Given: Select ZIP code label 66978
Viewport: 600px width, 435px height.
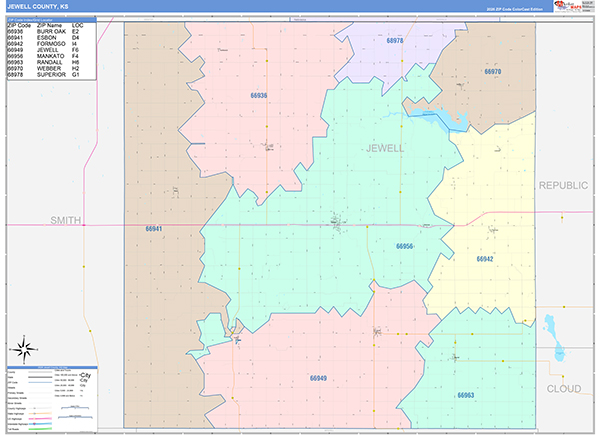Looking at the screenshot, I should (x=395, y=41).
